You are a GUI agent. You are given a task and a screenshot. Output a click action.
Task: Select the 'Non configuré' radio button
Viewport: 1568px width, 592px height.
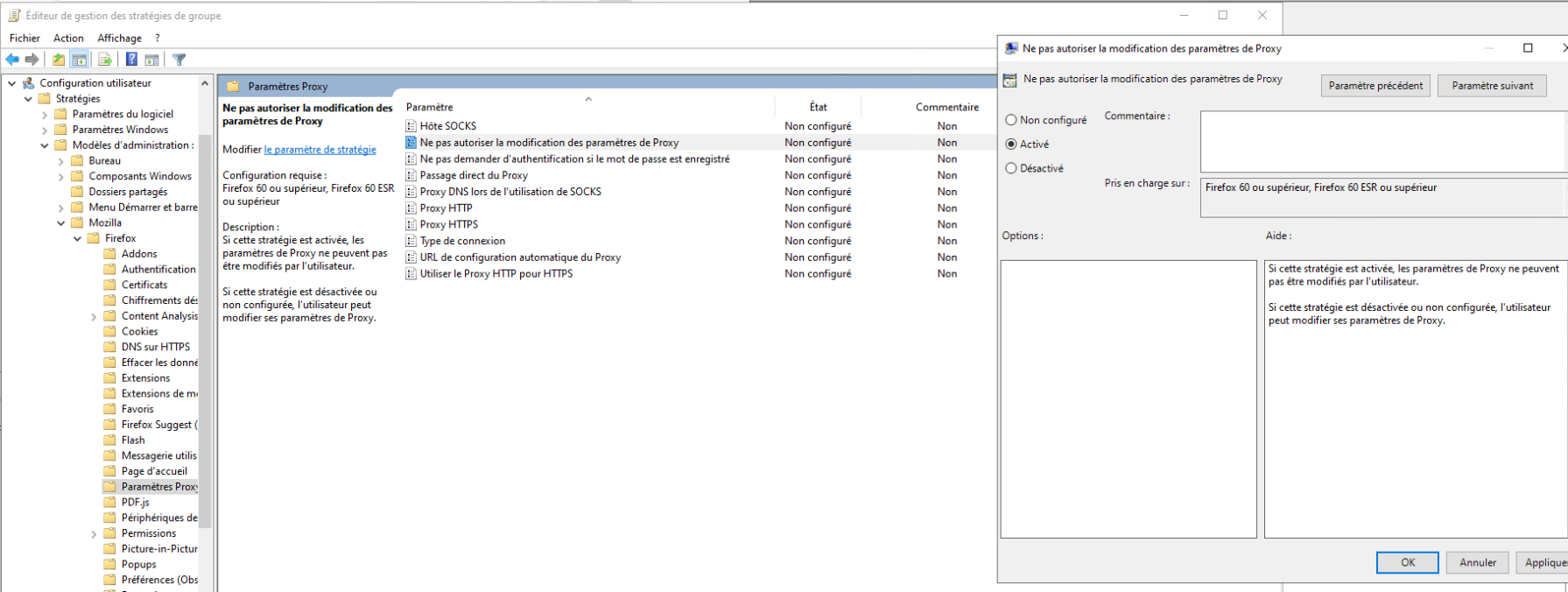click(1011, 120)
